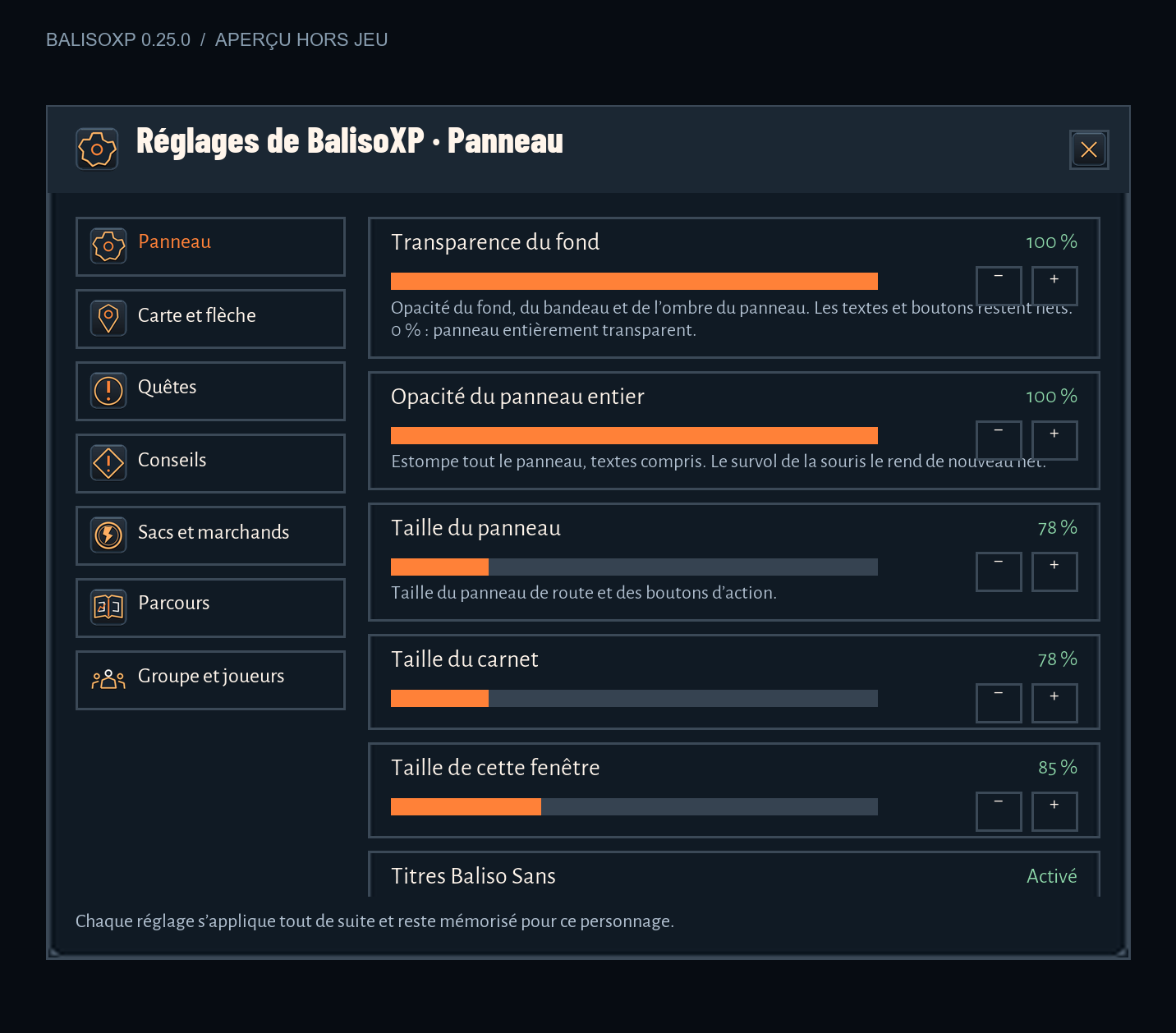Open the Quêtes settings tab
The width and height of the screenshot is (1176, 1033).
[210, 391]
